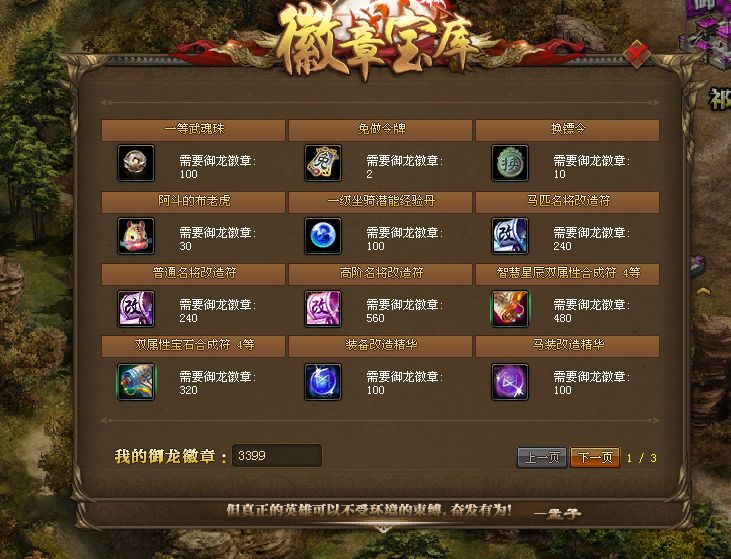The width and height of the screenshot is (731, 559).
Task: Click the 换镖令 item title bar
Action: click(567, 130)
